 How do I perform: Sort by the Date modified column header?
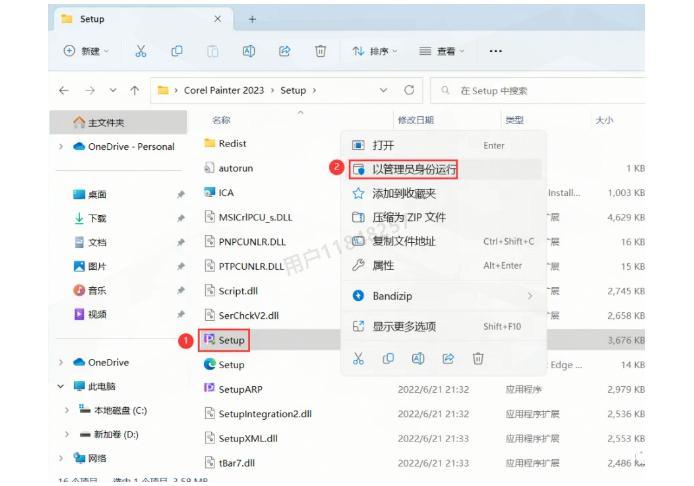[x=416, y=120]
